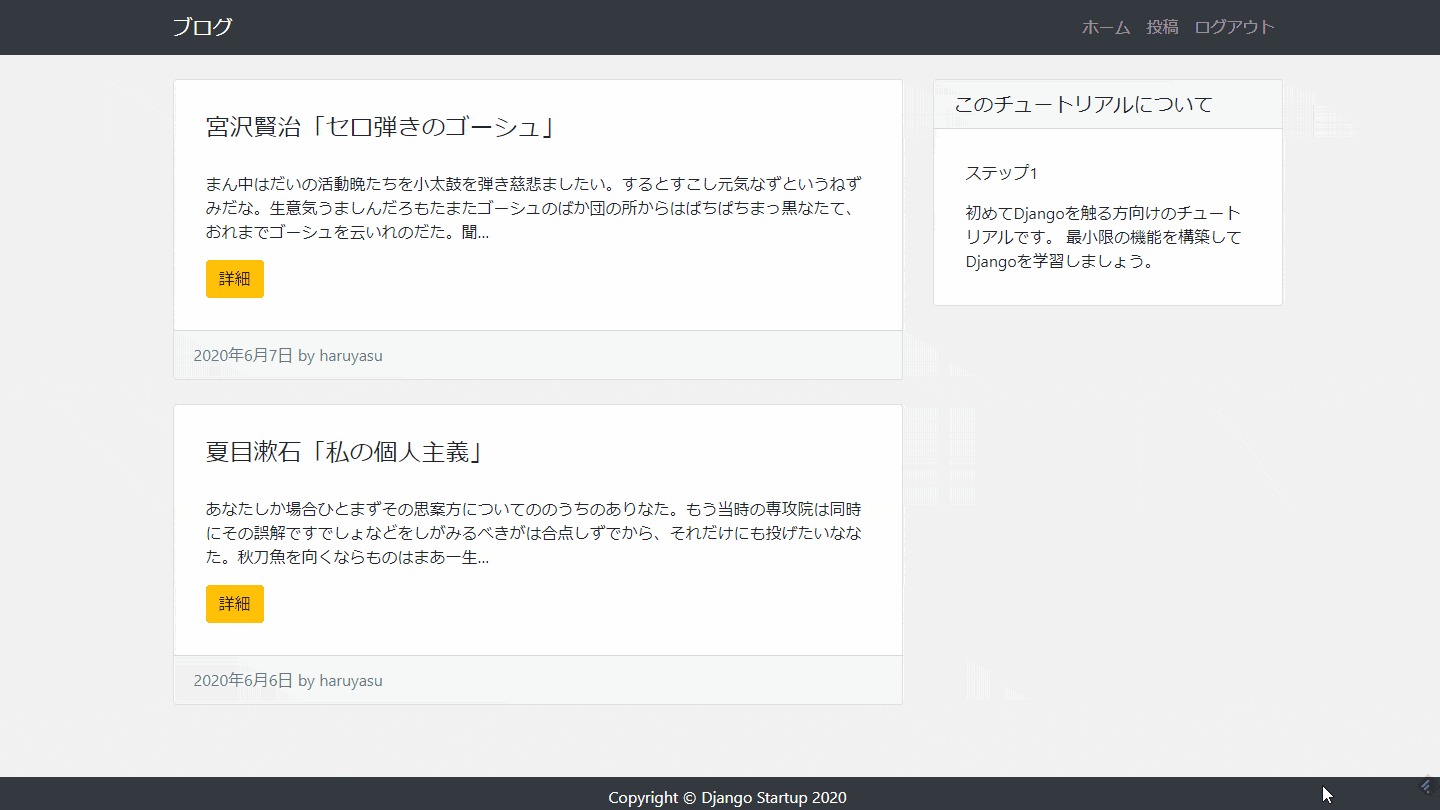
Task: Open the article 宮沢賢治「セロ弾きのゴーシュ」
Action: click(378, 126)
